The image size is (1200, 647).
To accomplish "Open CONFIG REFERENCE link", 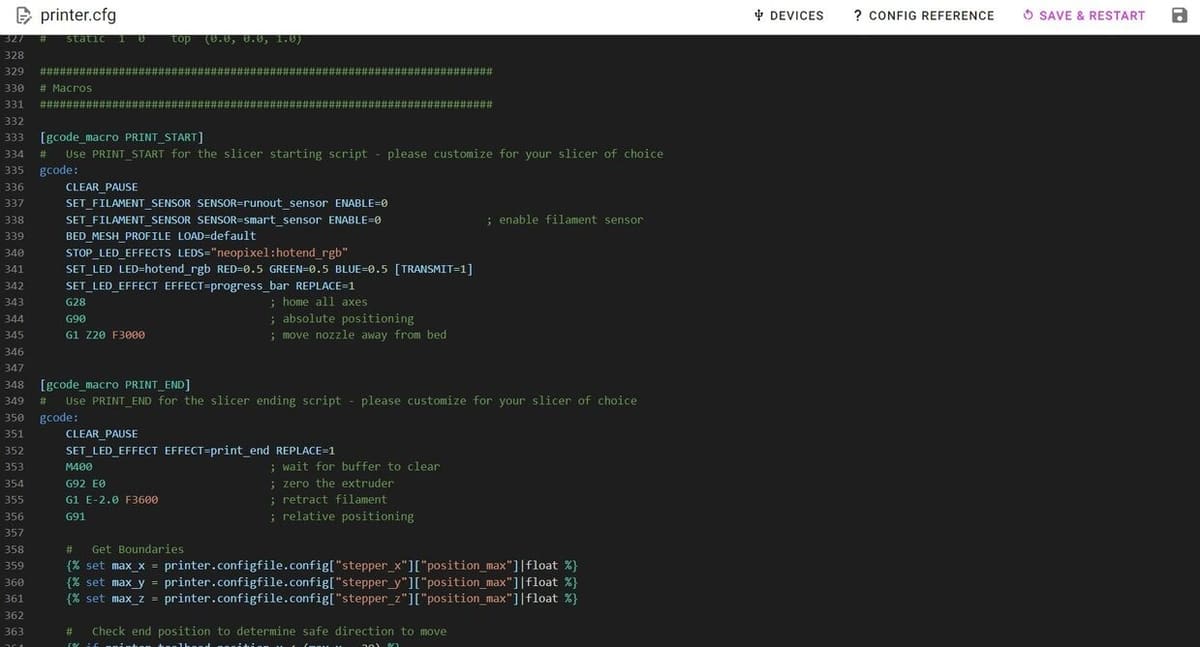I will pos(923,15).
